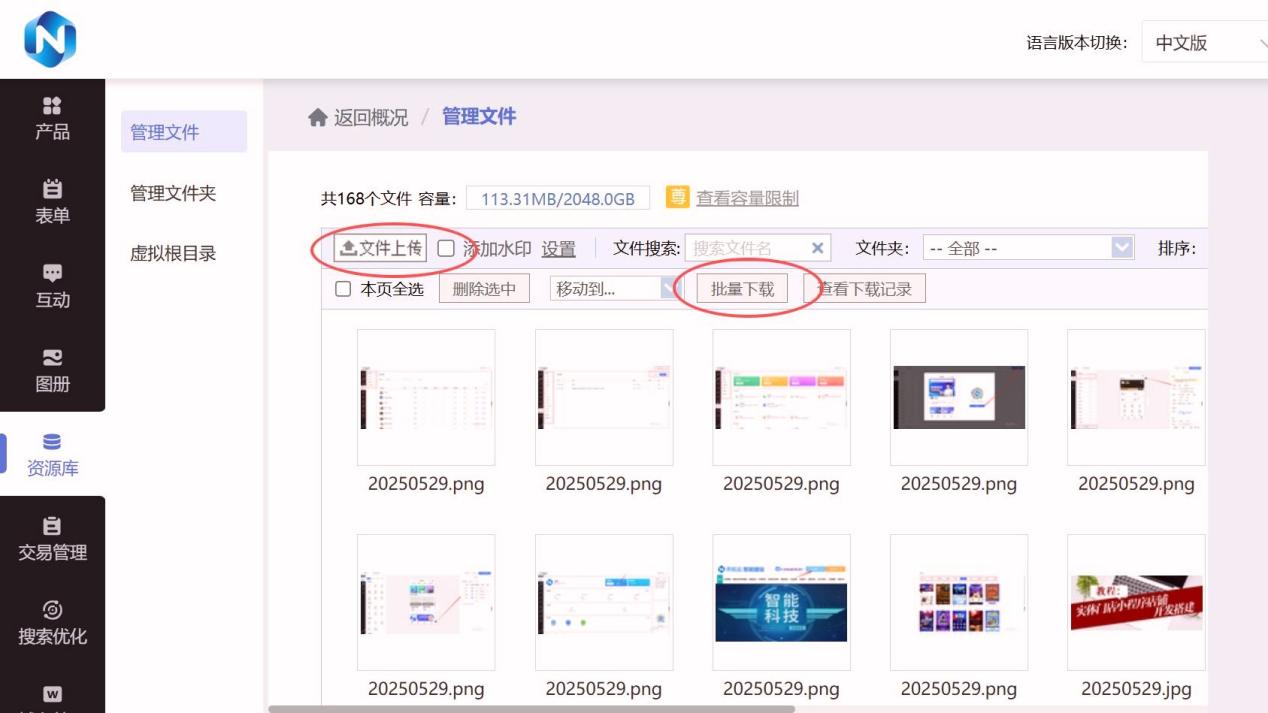This screenshot has width=1268, height=713.
Task: Open the 表单 forms sidebar icon
Action: [52, 189]
